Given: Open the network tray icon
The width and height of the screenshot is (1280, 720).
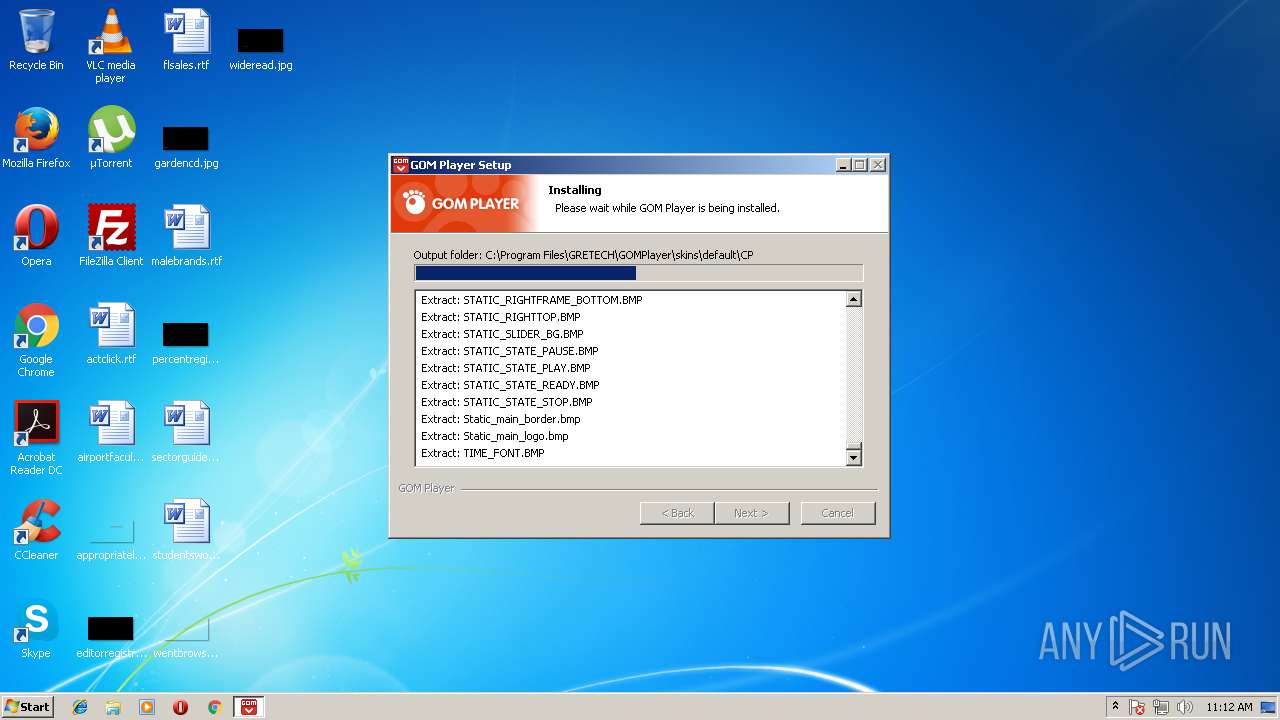Looking at the screenshot, I should coord(1161,707).
